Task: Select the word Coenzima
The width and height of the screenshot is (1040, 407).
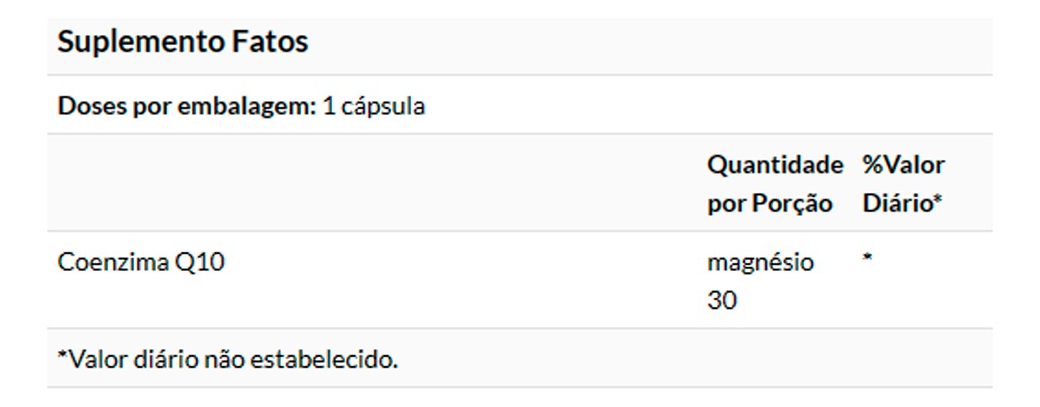Action: 113,263
